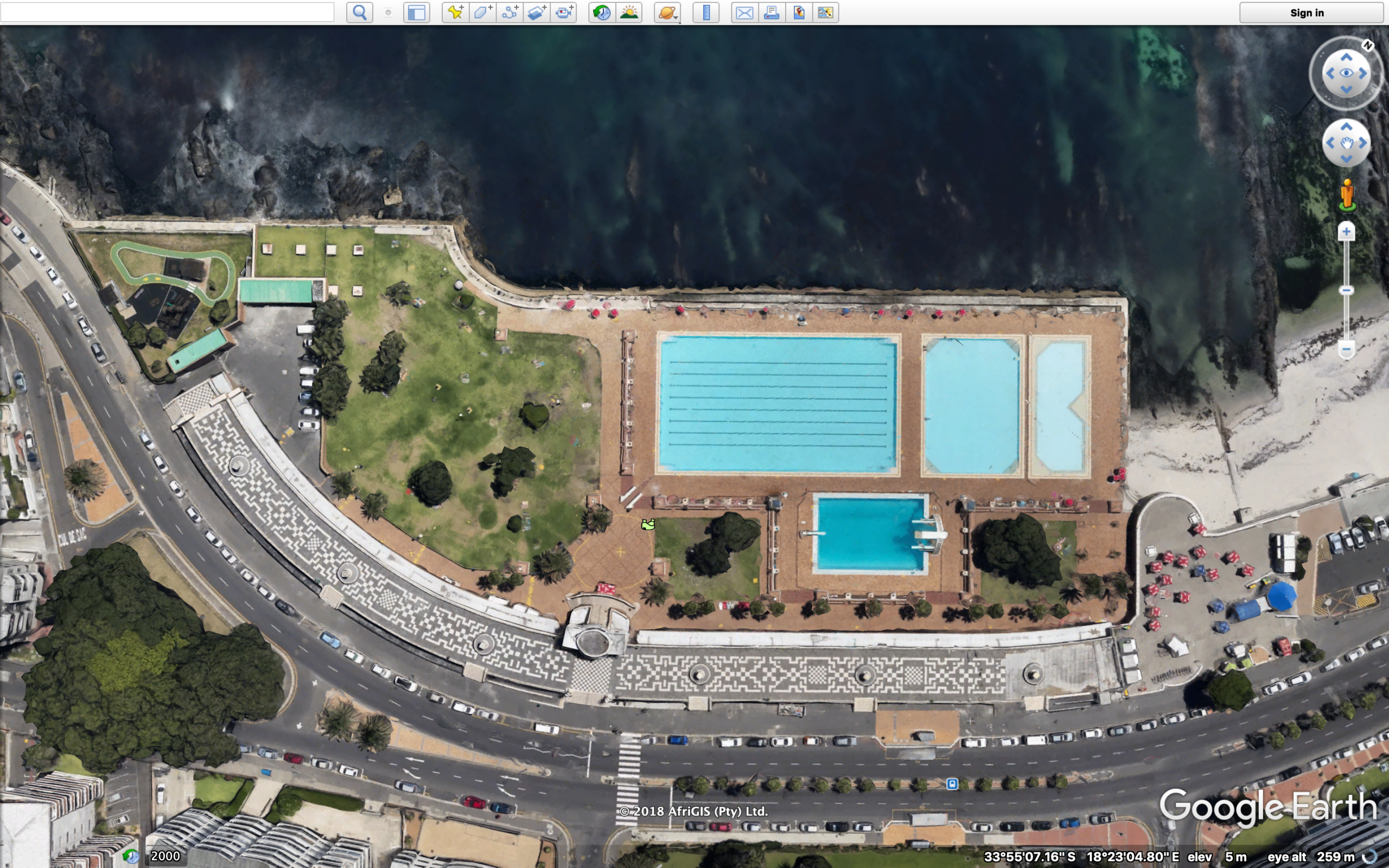
Task: Print the current map view
Action: click(x=772, y=12)
